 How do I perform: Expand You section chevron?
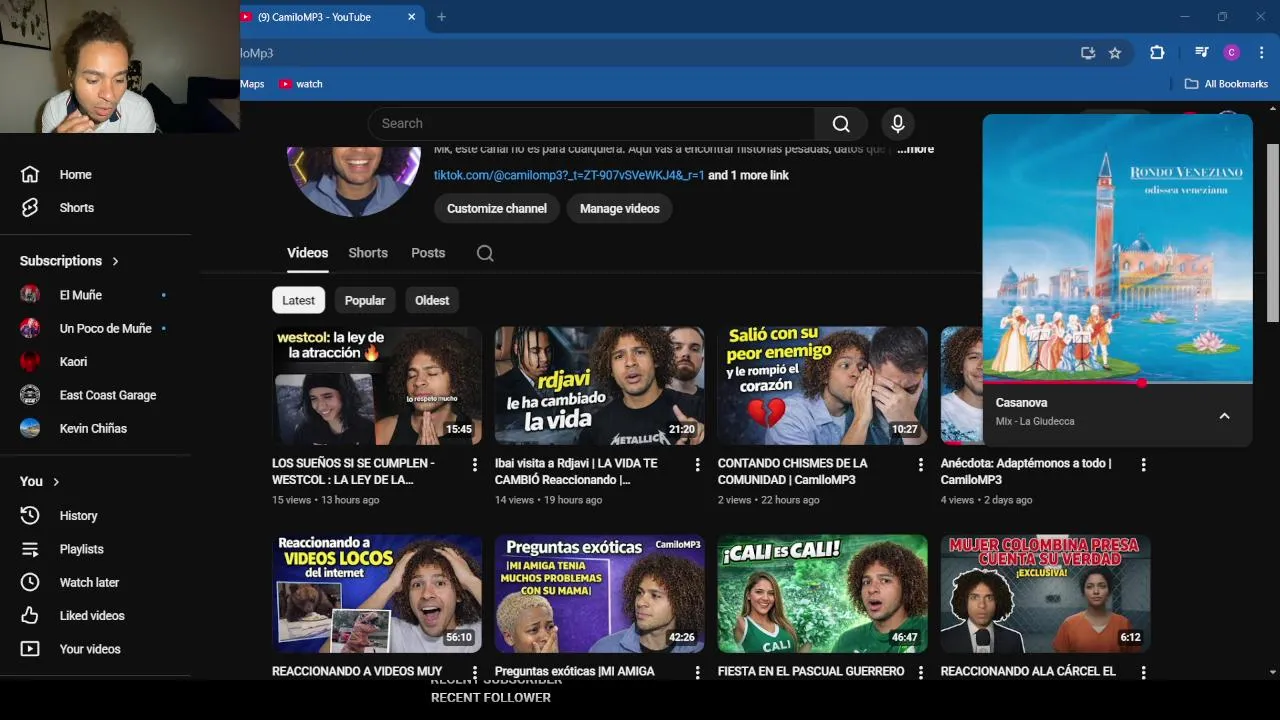click(56, 482)
